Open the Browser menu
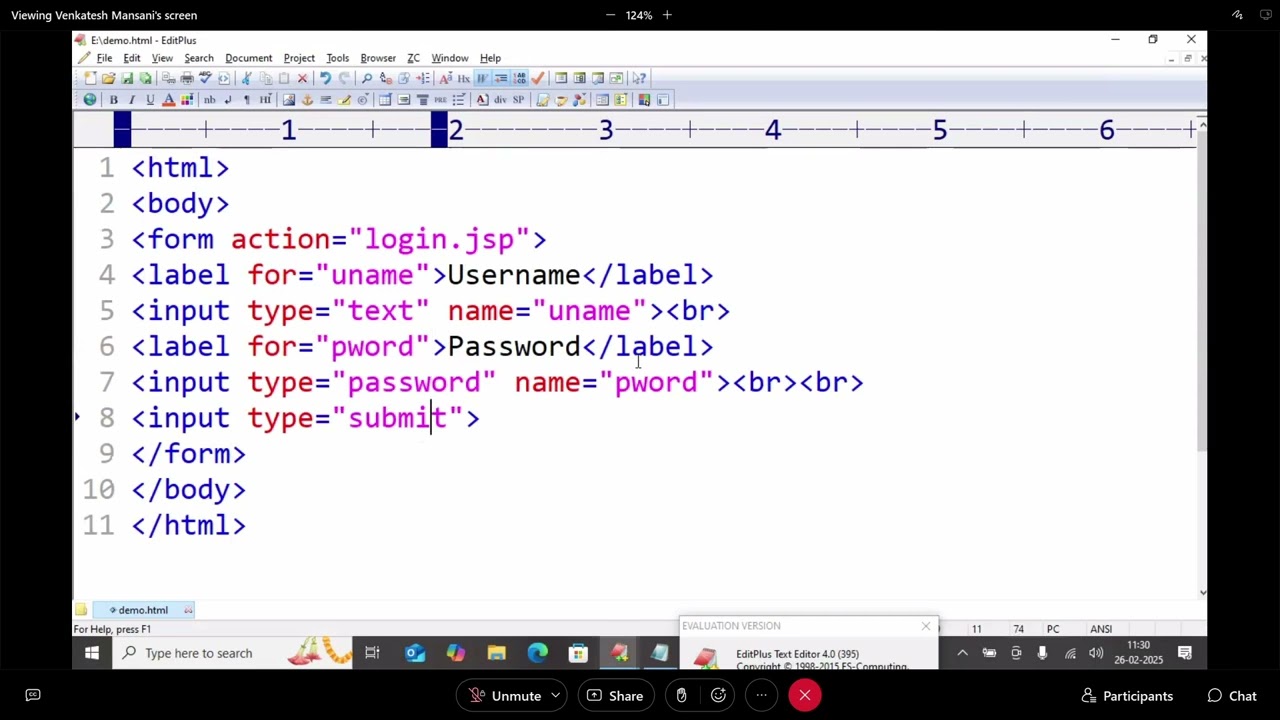 [378, 58]
